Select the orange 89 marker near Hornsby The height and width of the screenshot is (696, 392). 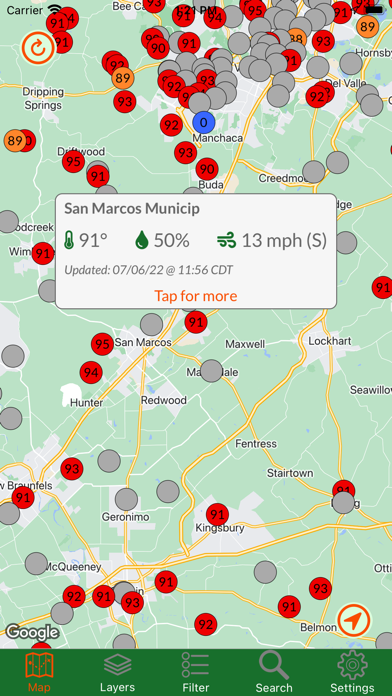pos(368,27)
